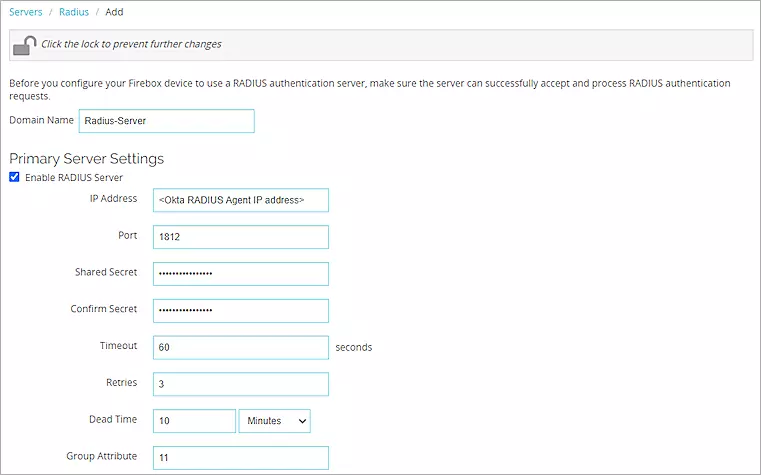Click the Dead Time label

tap(113, 419)
